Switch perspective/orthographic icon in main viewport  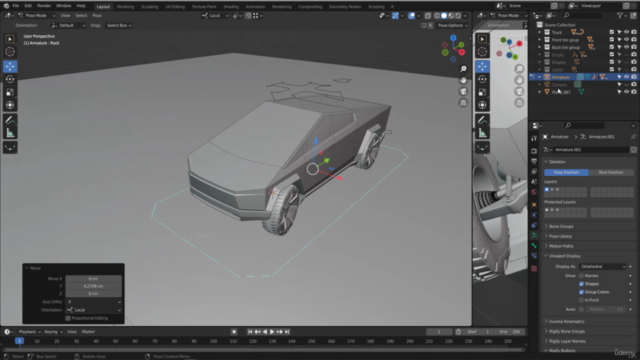click(463, 103)
